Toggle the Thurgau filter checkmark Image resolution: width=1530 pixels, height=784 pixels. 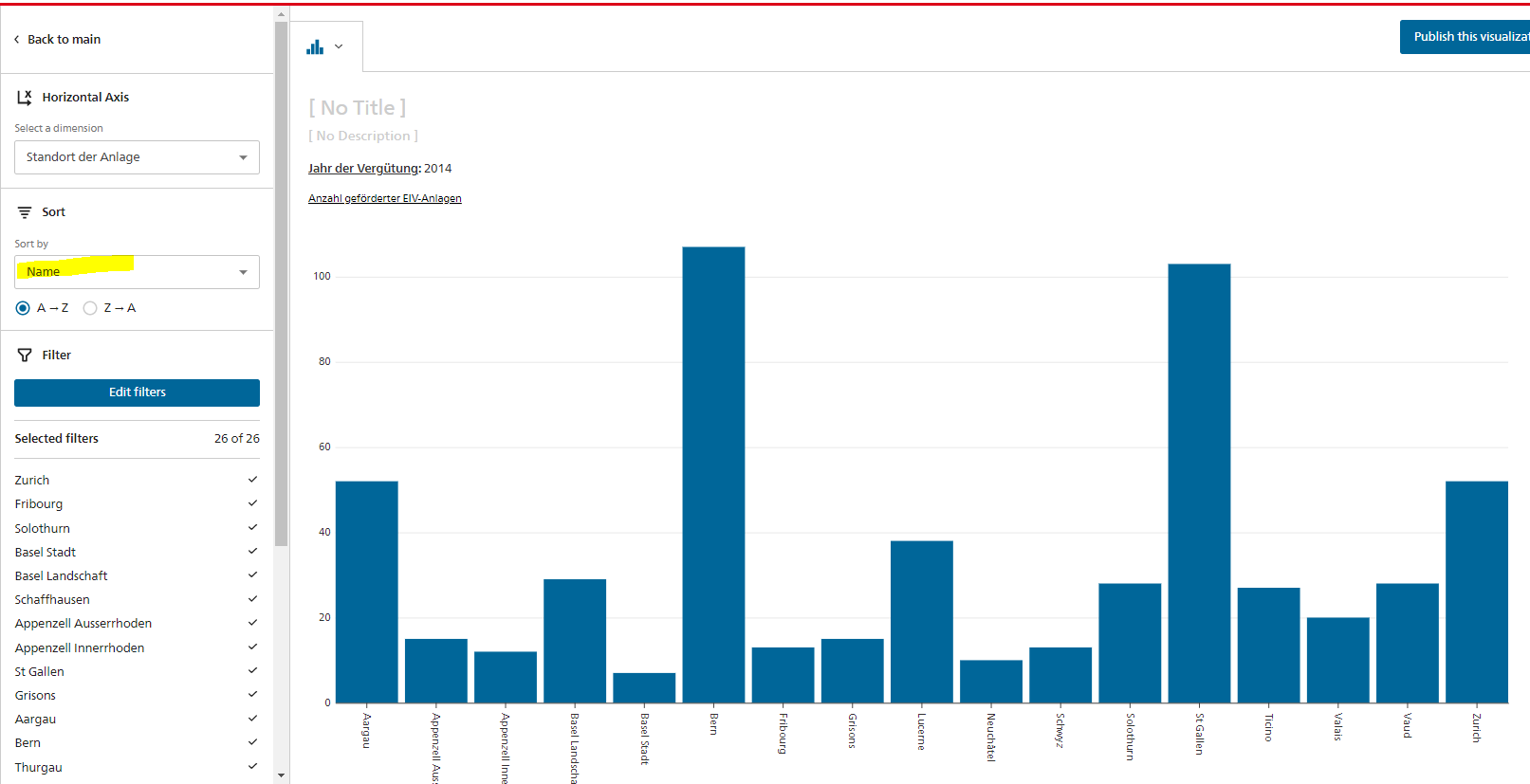[x=252, y=767]
